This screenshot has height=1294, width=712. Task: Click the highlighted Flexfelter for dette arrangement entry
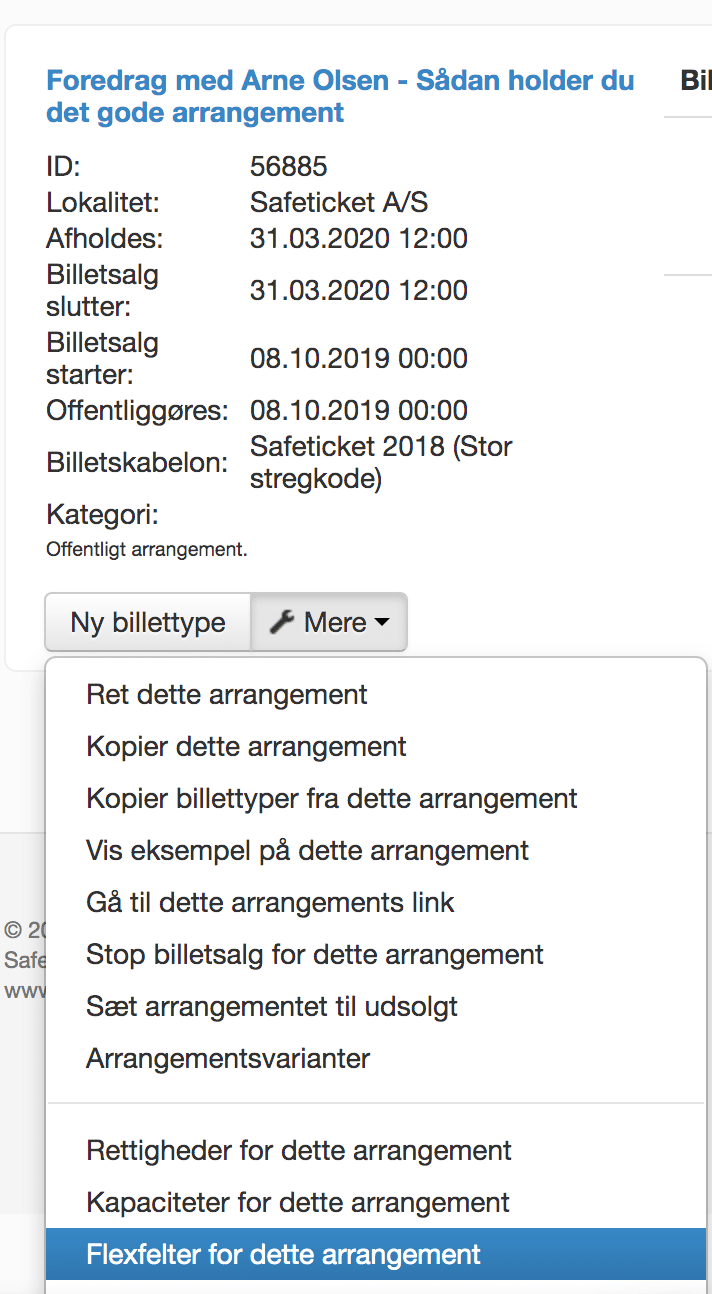click(284, 1254)
